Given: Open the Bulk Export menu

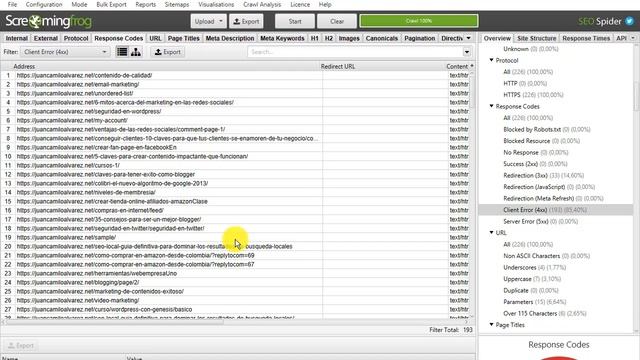Looking at the screenshot, I should tap(111, 4).
